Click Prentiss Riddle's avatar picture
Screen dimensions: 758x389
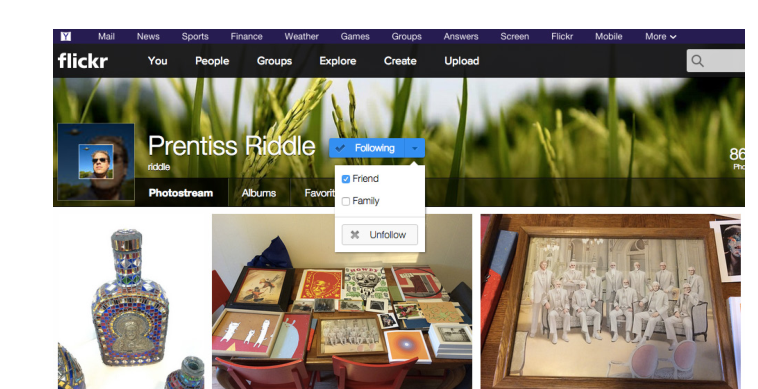96,161
